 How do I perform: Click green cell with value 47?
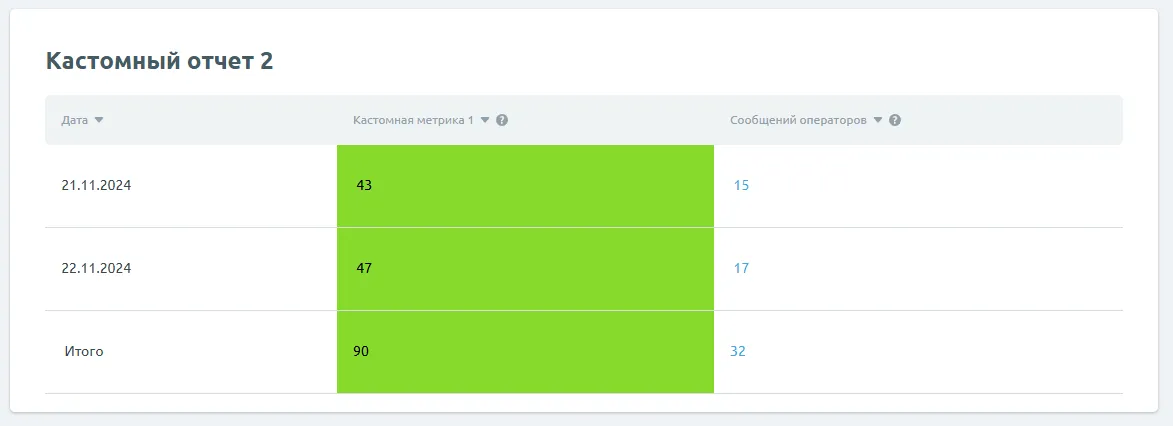click(x=525, y=268)
